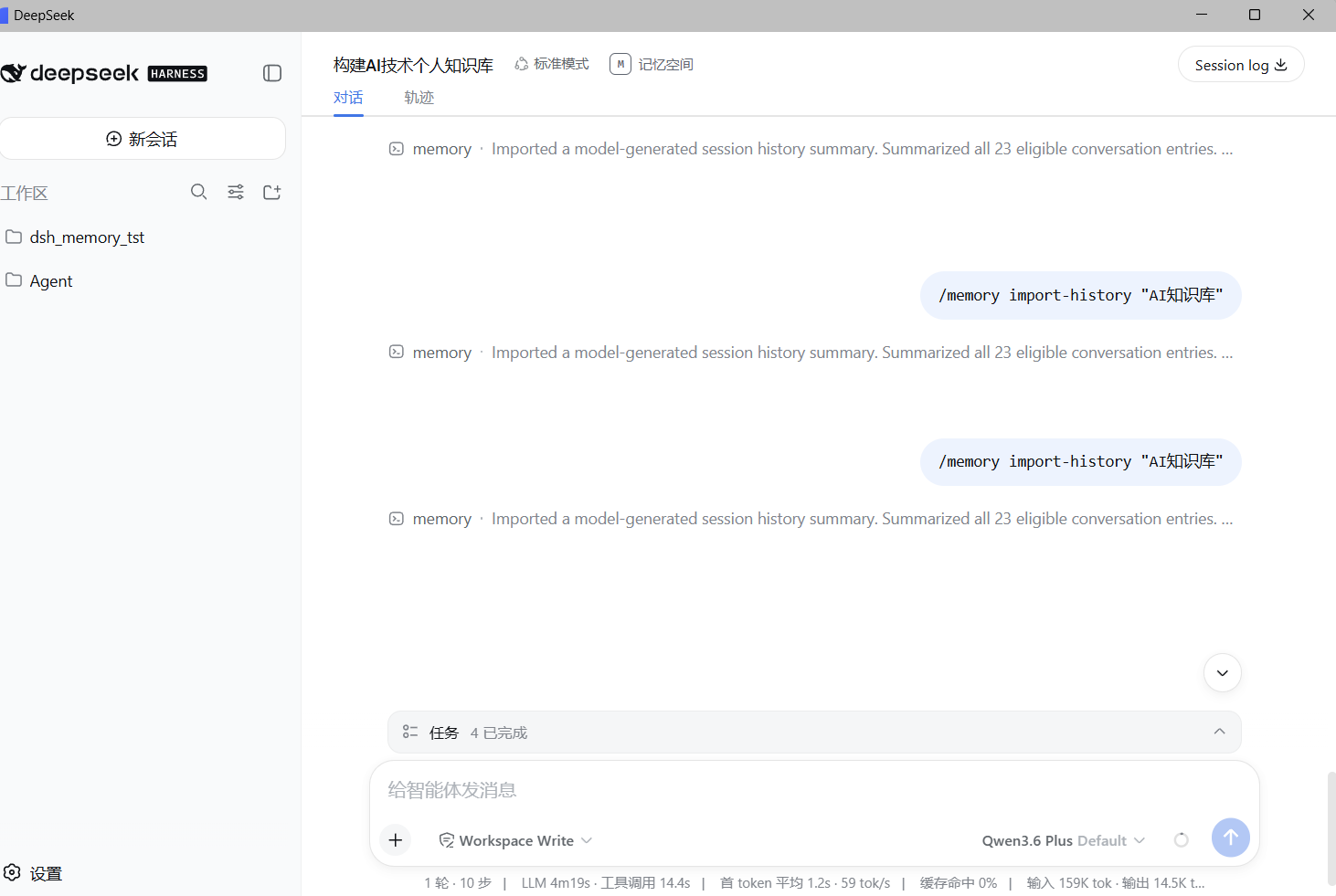Viewport: 1336px width, 896px height.
Task: Jump to bottom with down-arrow button
Action: [x=1223, y=673]
